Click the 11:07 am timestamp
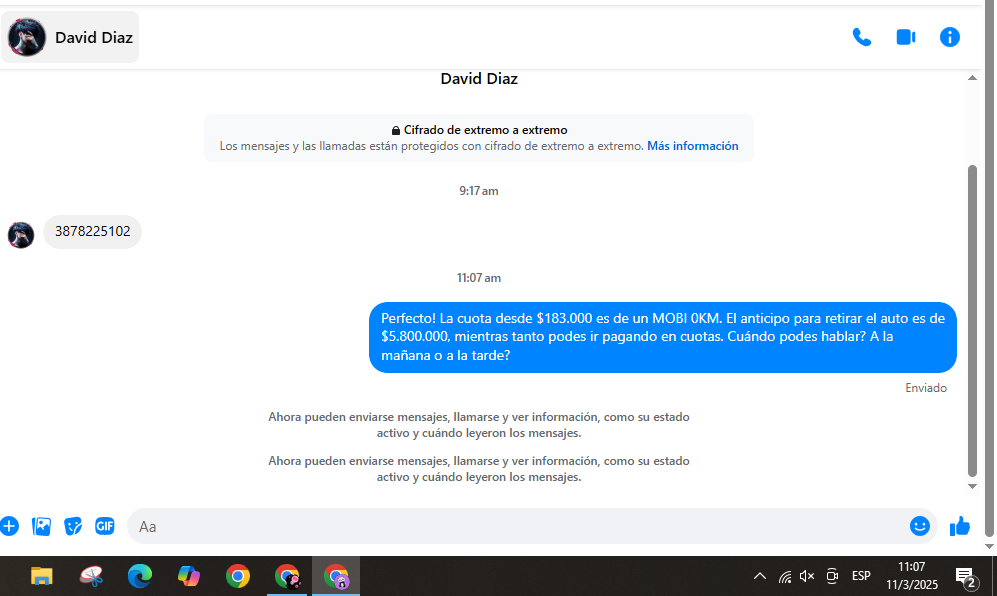 479,278
